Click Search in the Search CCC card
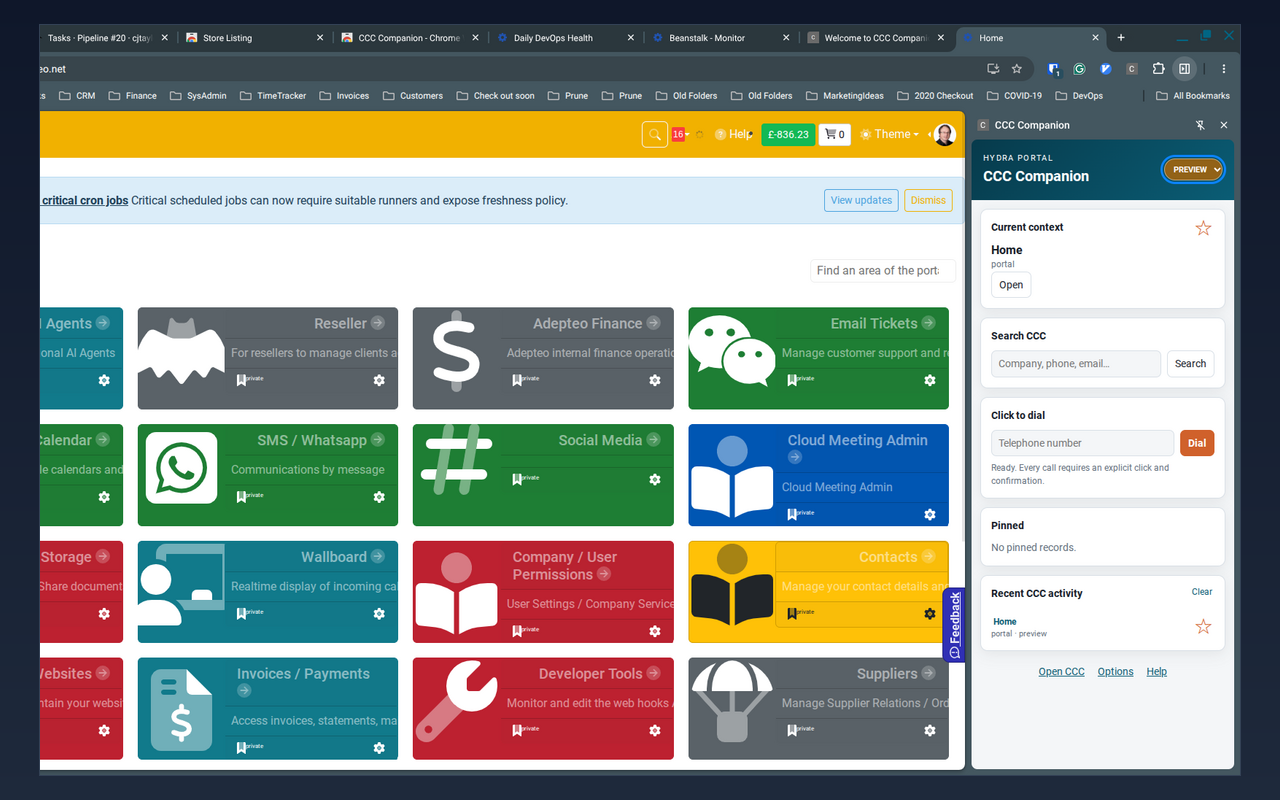The image size is (1280, 800). click(1190, 364)
